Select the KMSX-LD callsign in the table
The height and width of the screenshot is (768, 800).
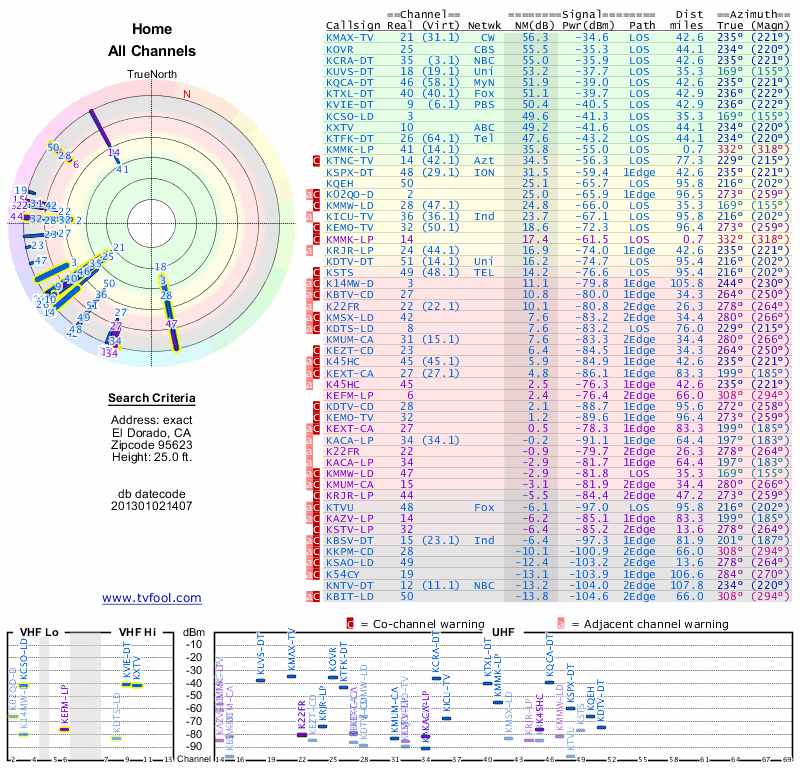pyautogui.click(x=350, y=317)
